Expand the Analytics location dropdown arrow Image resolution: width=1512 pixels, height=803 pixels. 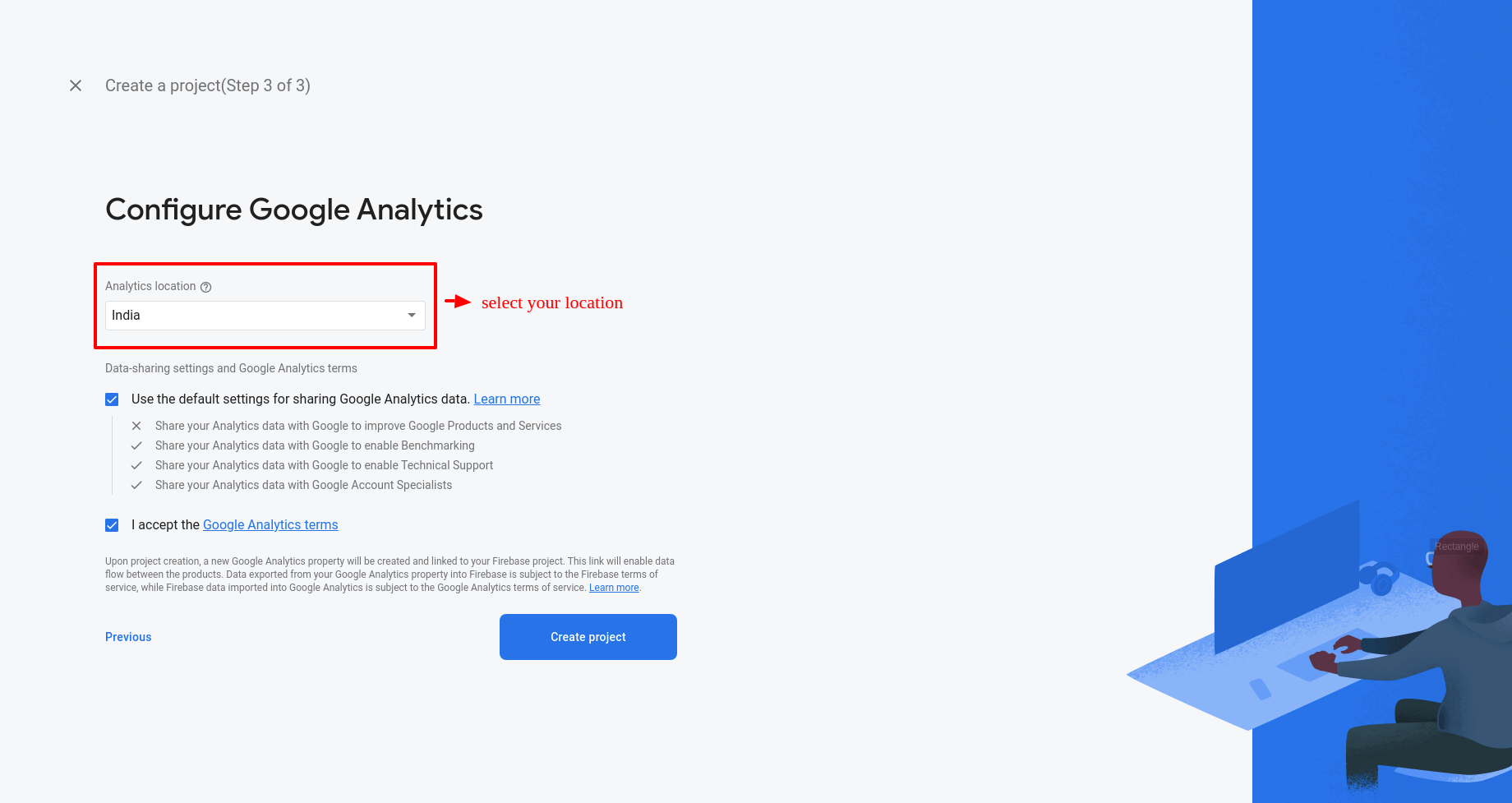coord(412,316)
